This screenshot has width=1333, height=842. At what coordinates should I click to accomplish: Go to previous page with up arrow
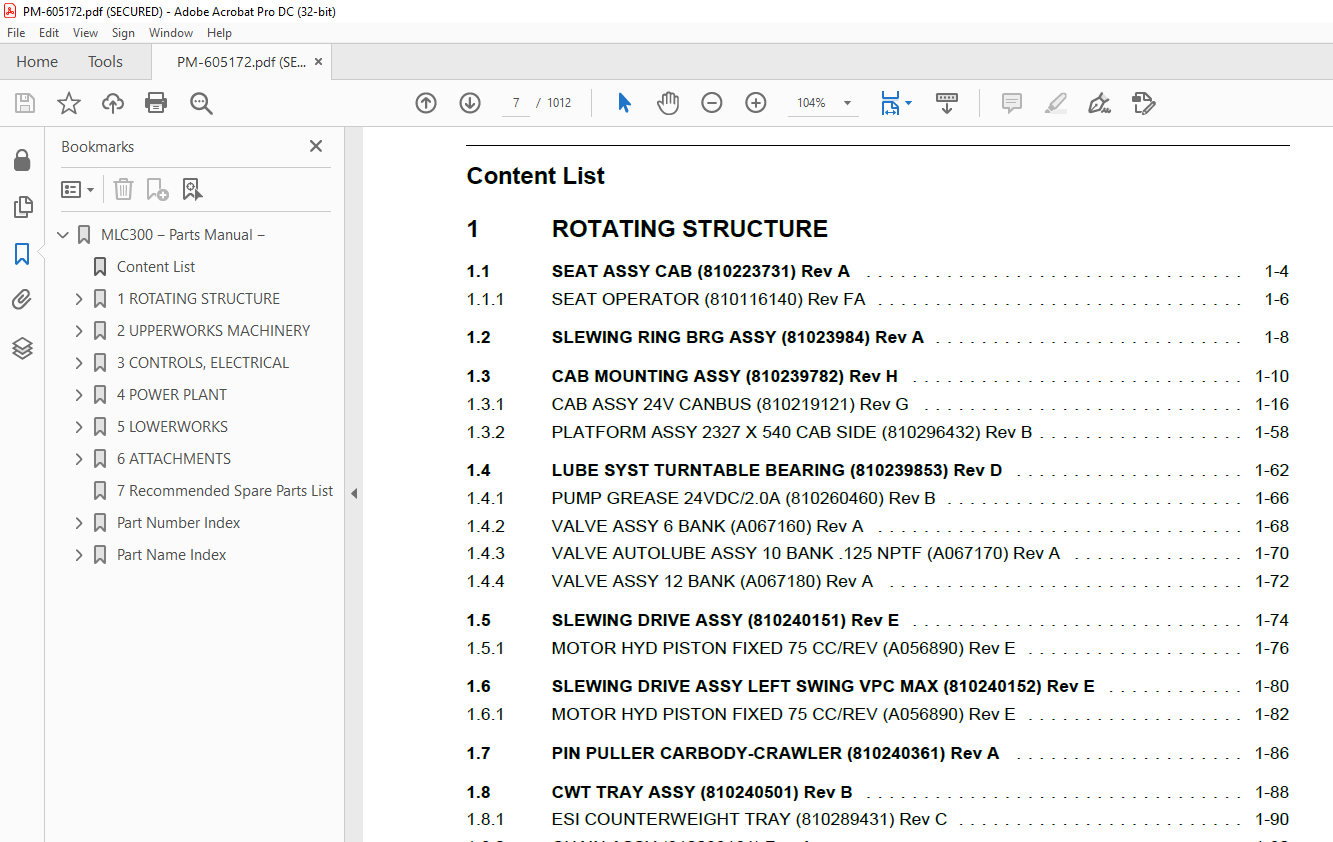(426, 103)
